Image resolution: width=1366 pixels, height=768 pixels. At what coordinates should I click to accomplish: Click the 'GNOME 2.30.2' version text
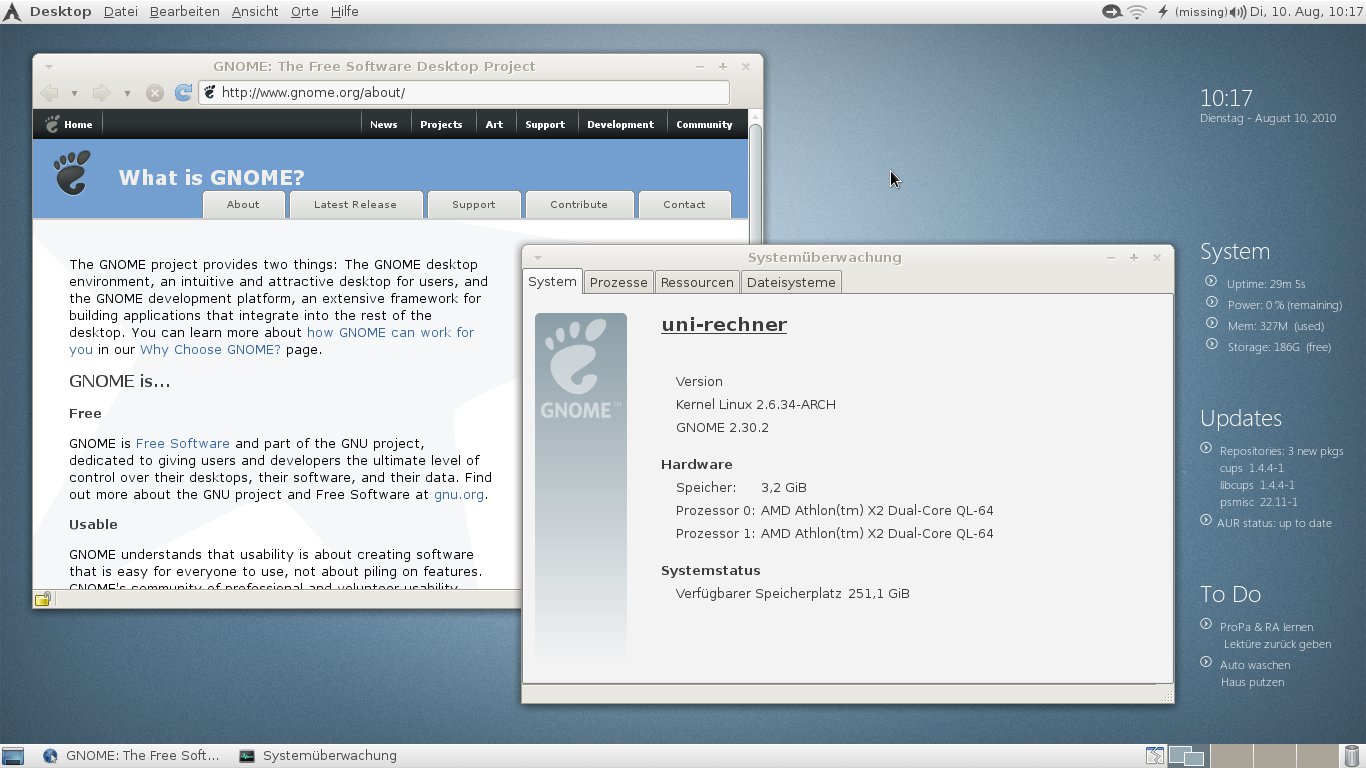click(722, 428)
